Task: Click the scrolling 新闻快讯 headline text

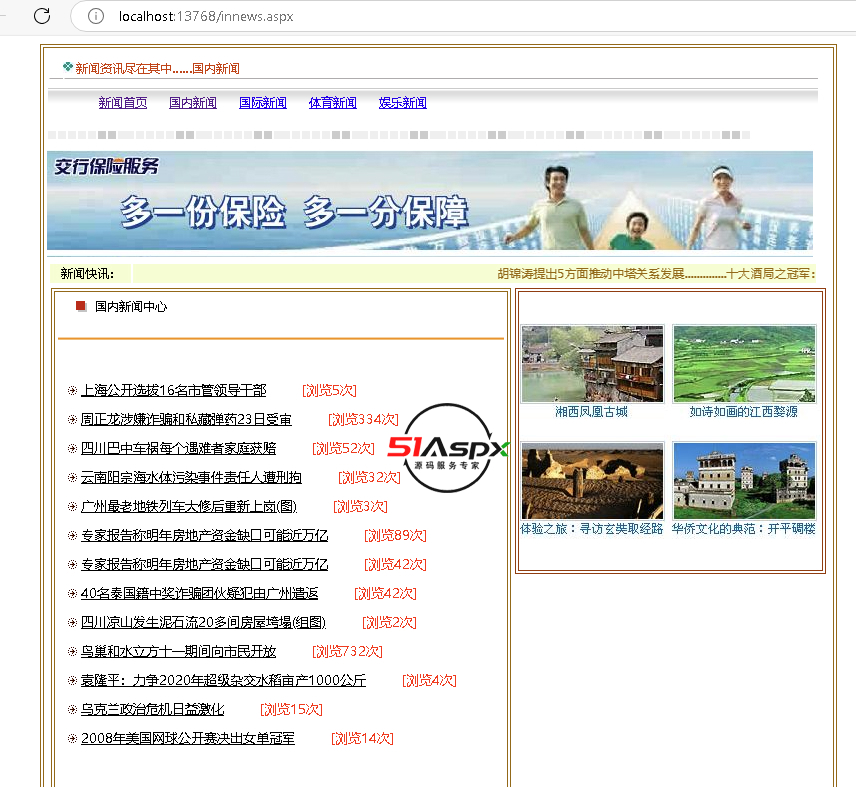Action: point(656,273)
